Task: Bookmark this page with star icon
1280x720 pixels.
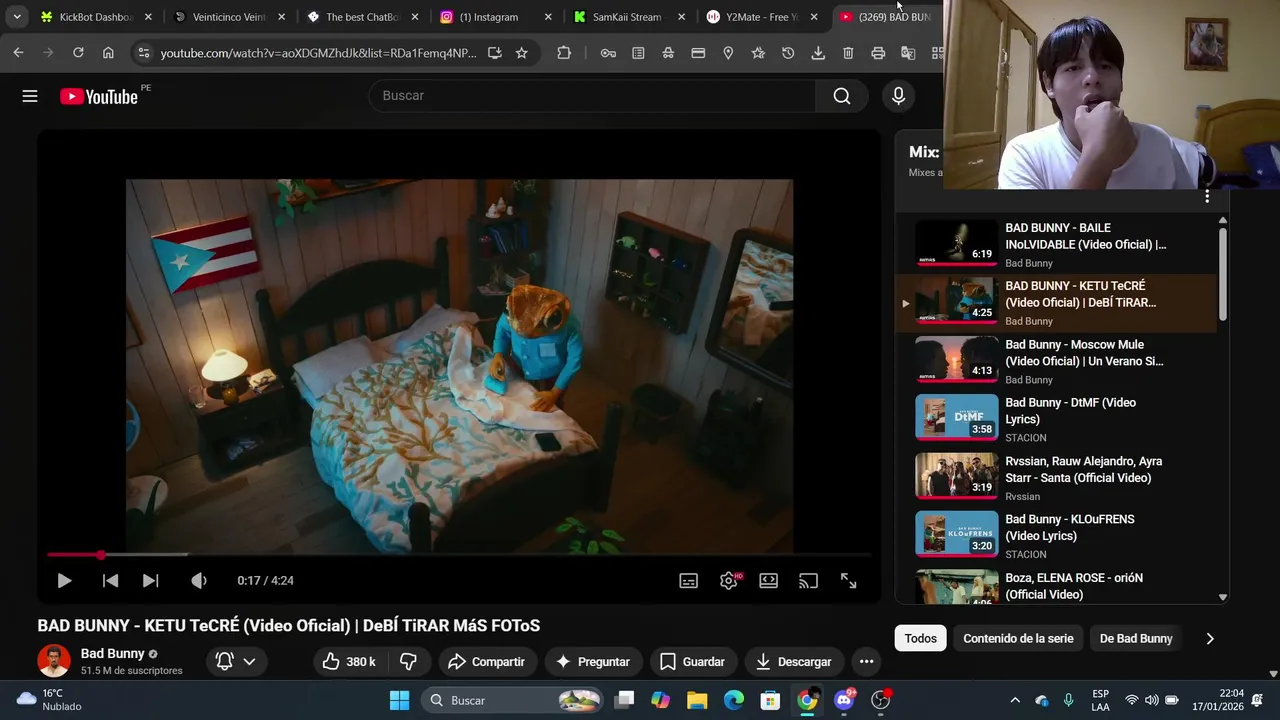Action: pyautogui.click(x=521, y=53)
